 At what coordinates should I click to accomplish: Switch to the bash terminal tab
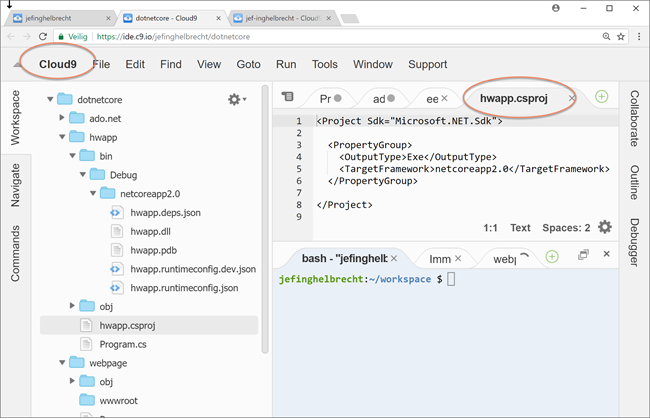344,259
